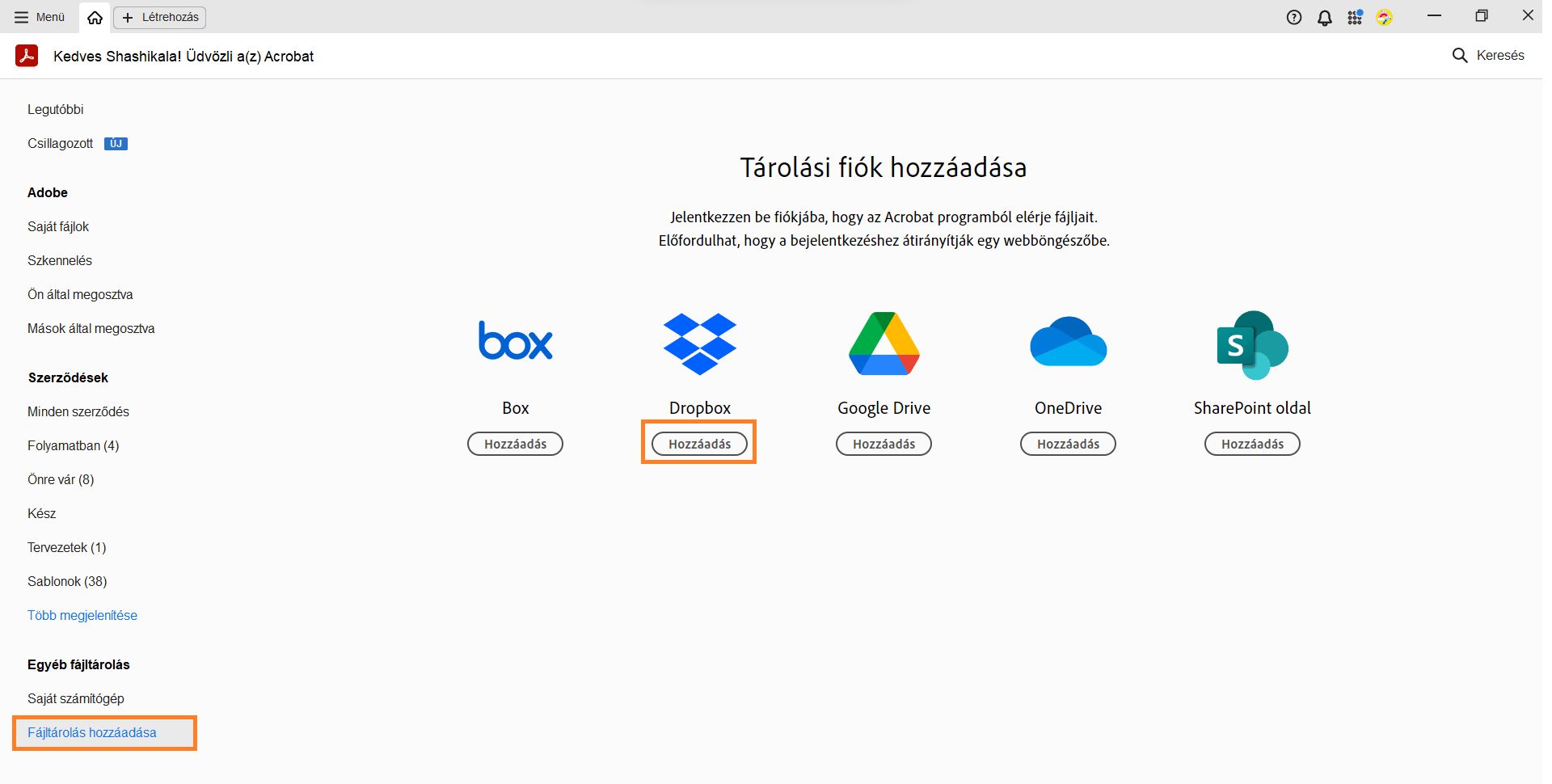This screenshot has width=1552, height=784.
Task: Add Google Drive via Hozzáadás button
Action: coord(884,444)
